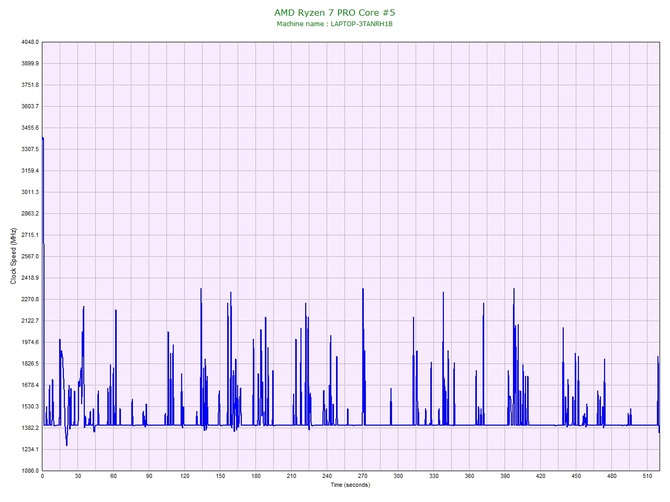Click the 1678.4 y-axis value
The height and width of the screenshot is (502, 670).
point(30,385)
